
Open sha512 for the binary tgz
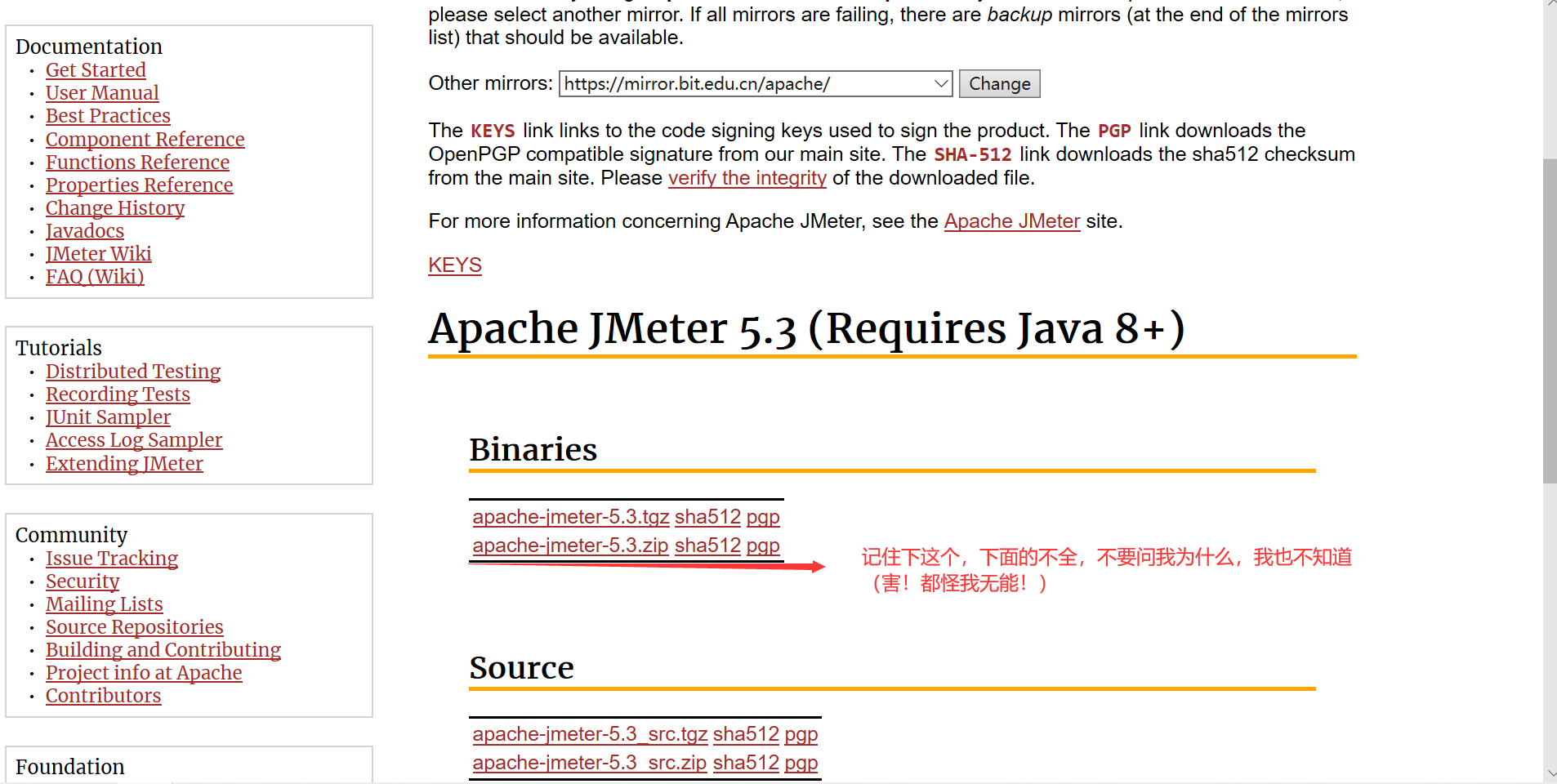[x=707, y=517]
